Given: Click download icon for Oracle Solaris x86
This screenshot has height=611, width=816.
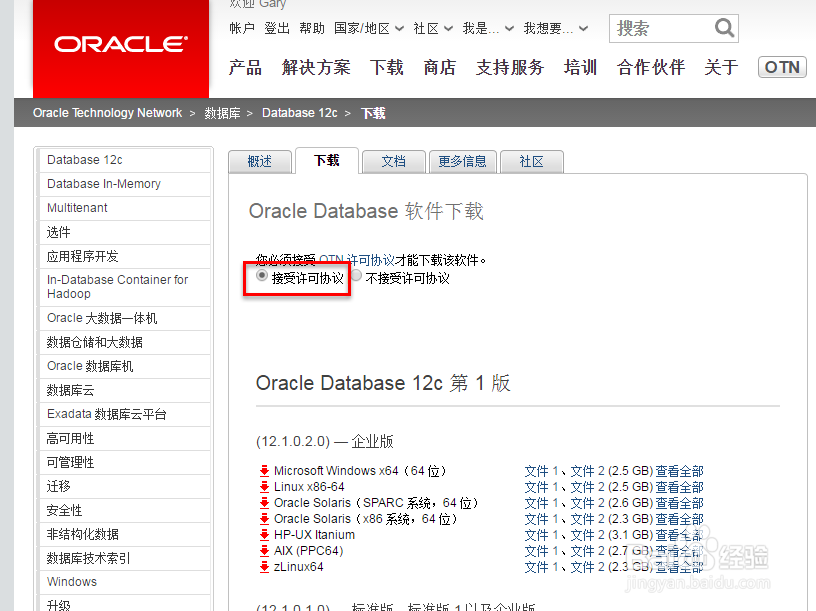Looking at the screenshot, I should point(264,519).
